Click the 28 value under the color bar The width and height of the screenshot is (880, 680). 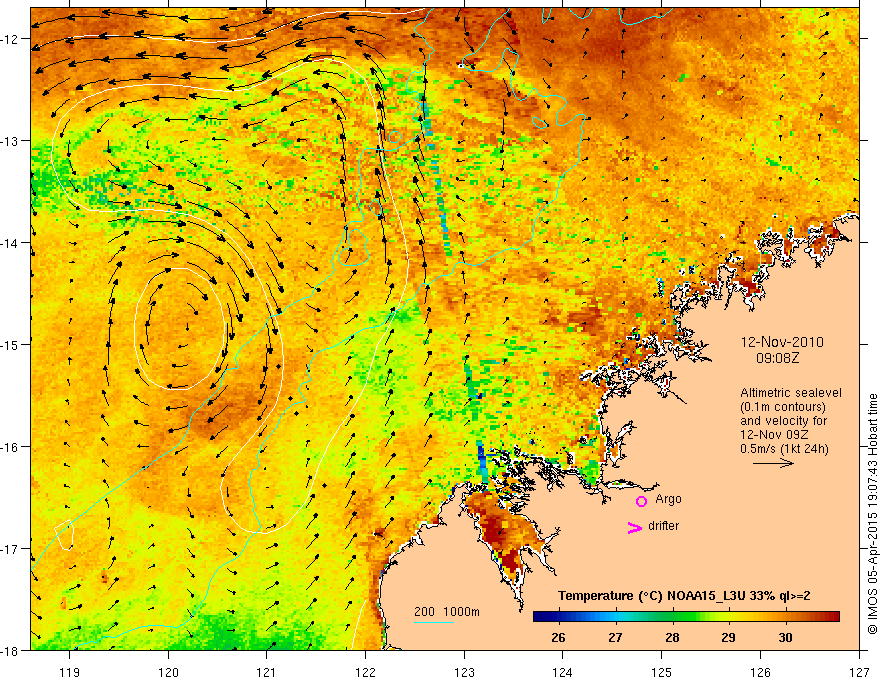pos(672,637)
